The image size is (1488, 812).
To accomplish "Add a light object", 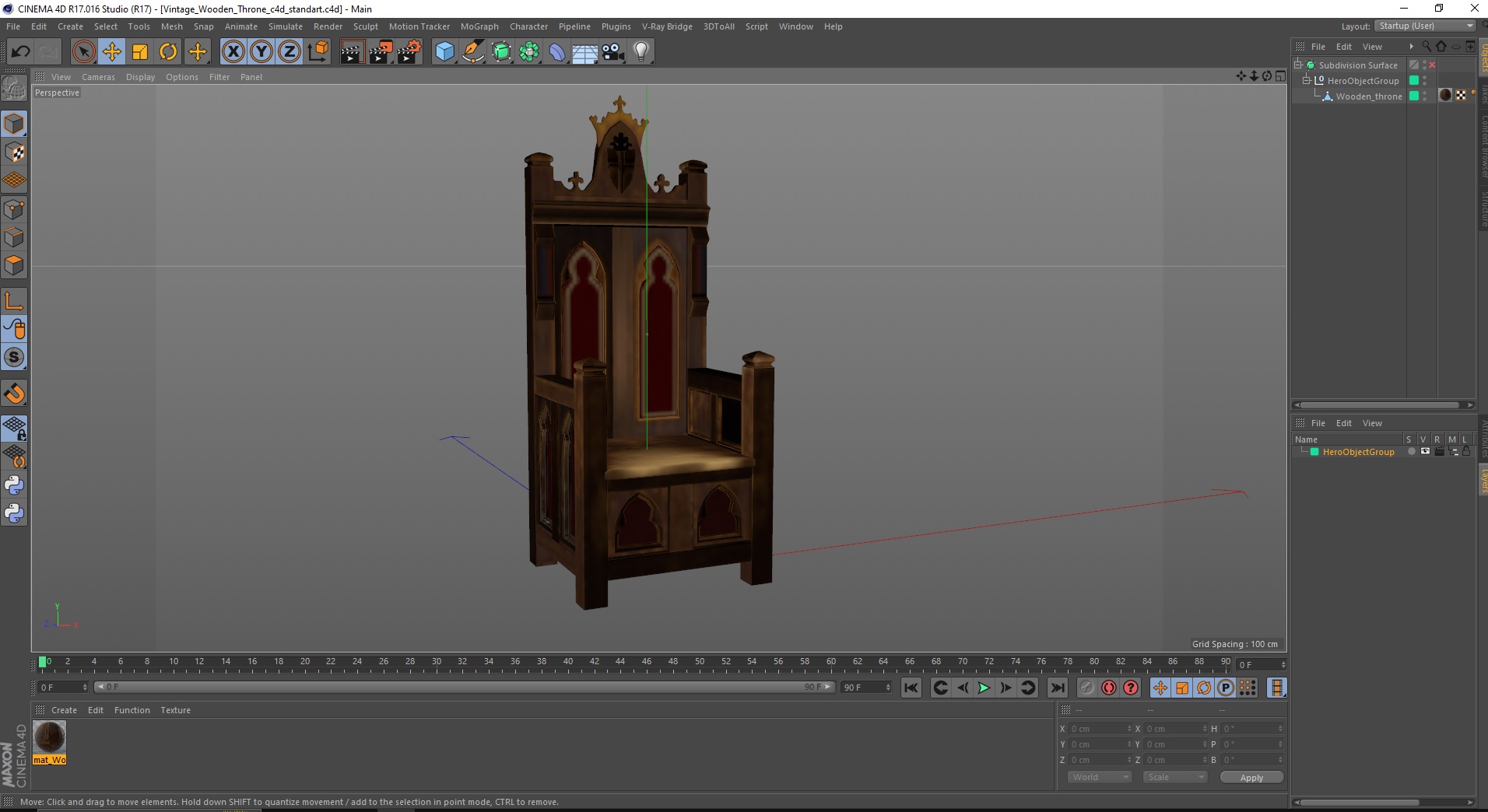I will (641, 52).
